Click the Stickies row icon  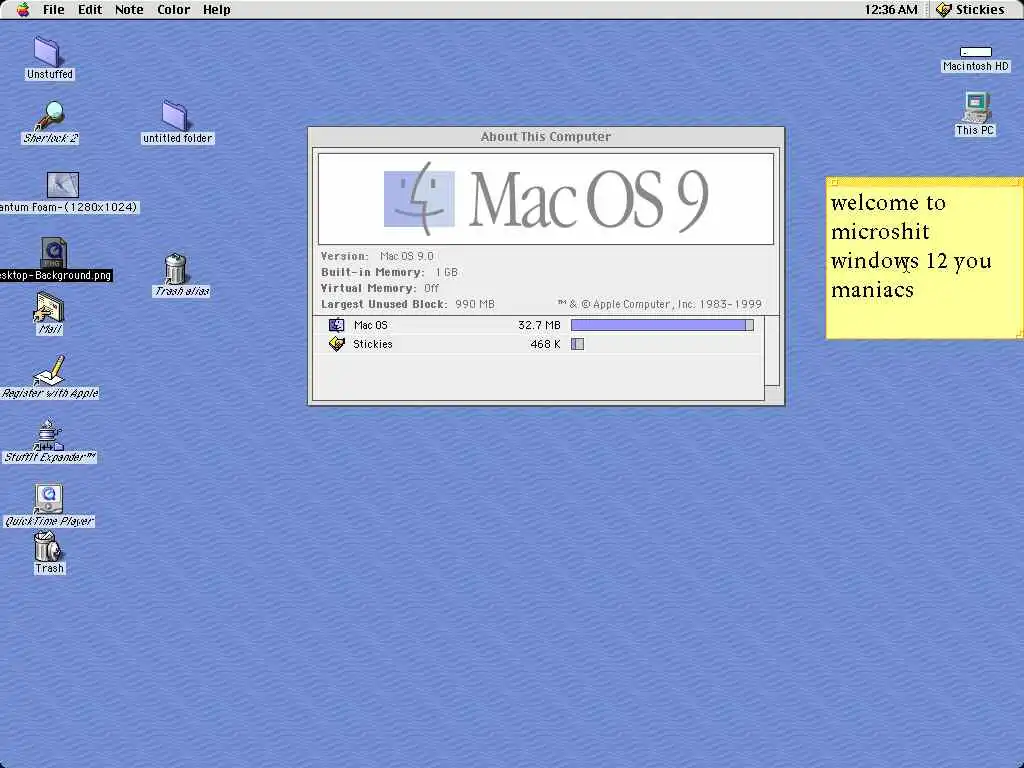coord(336,344)
